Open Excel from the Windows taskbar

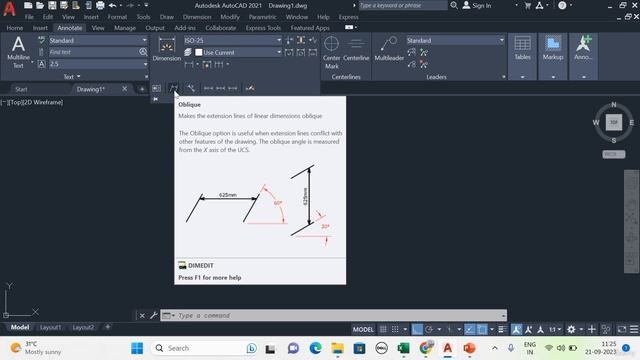pos(403,348)
